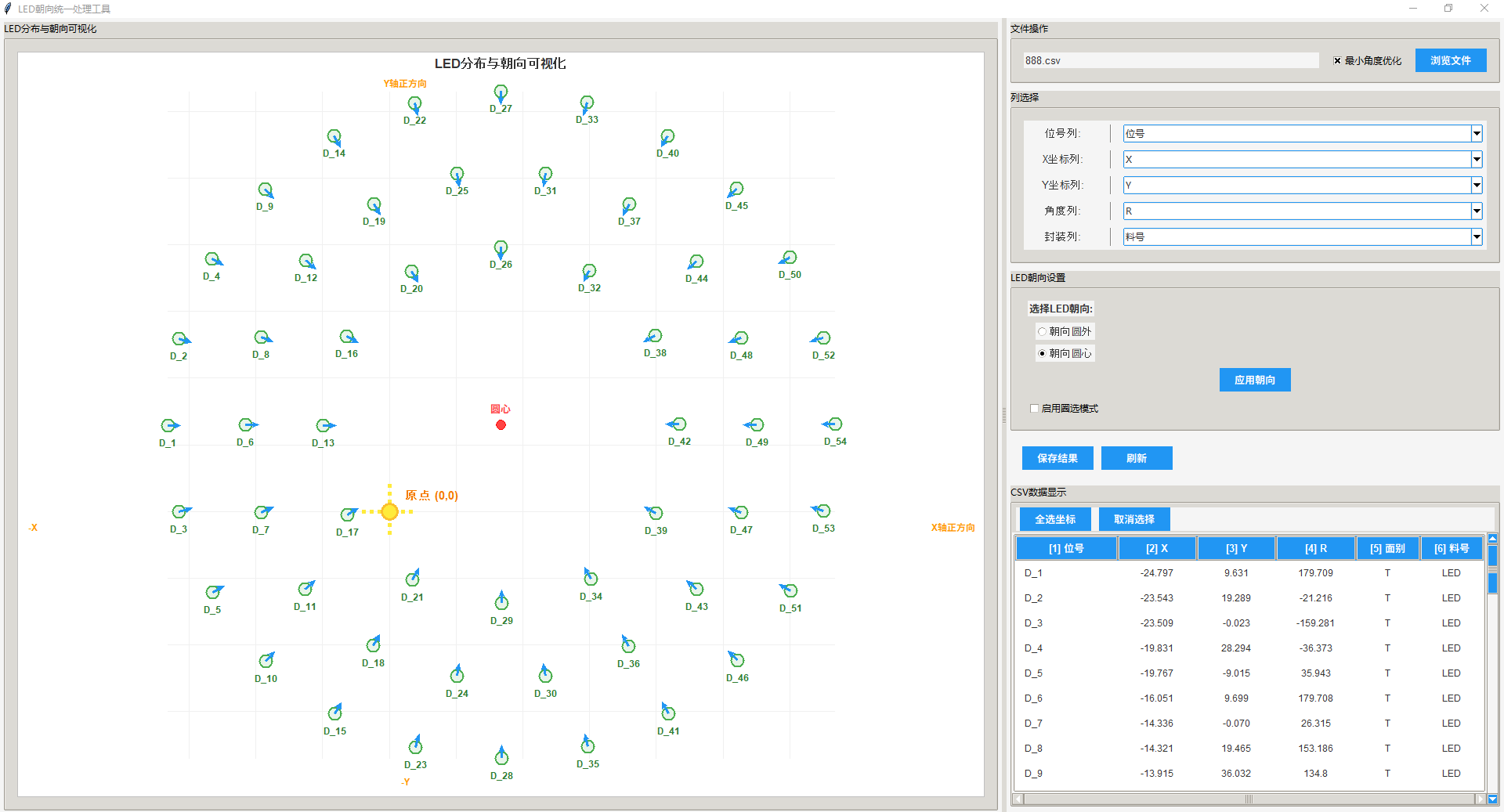Click the D_27 LED marker on the plot
The height and width of the screenshot is (812, 1504).
pos(501,92)
